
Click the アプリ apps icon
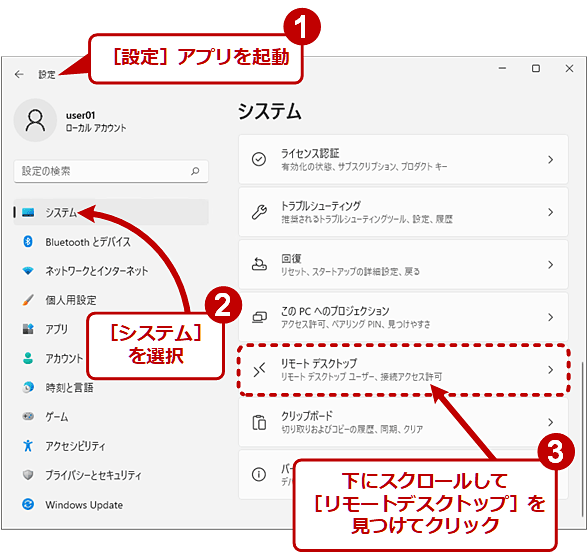[x=28, y=329]
